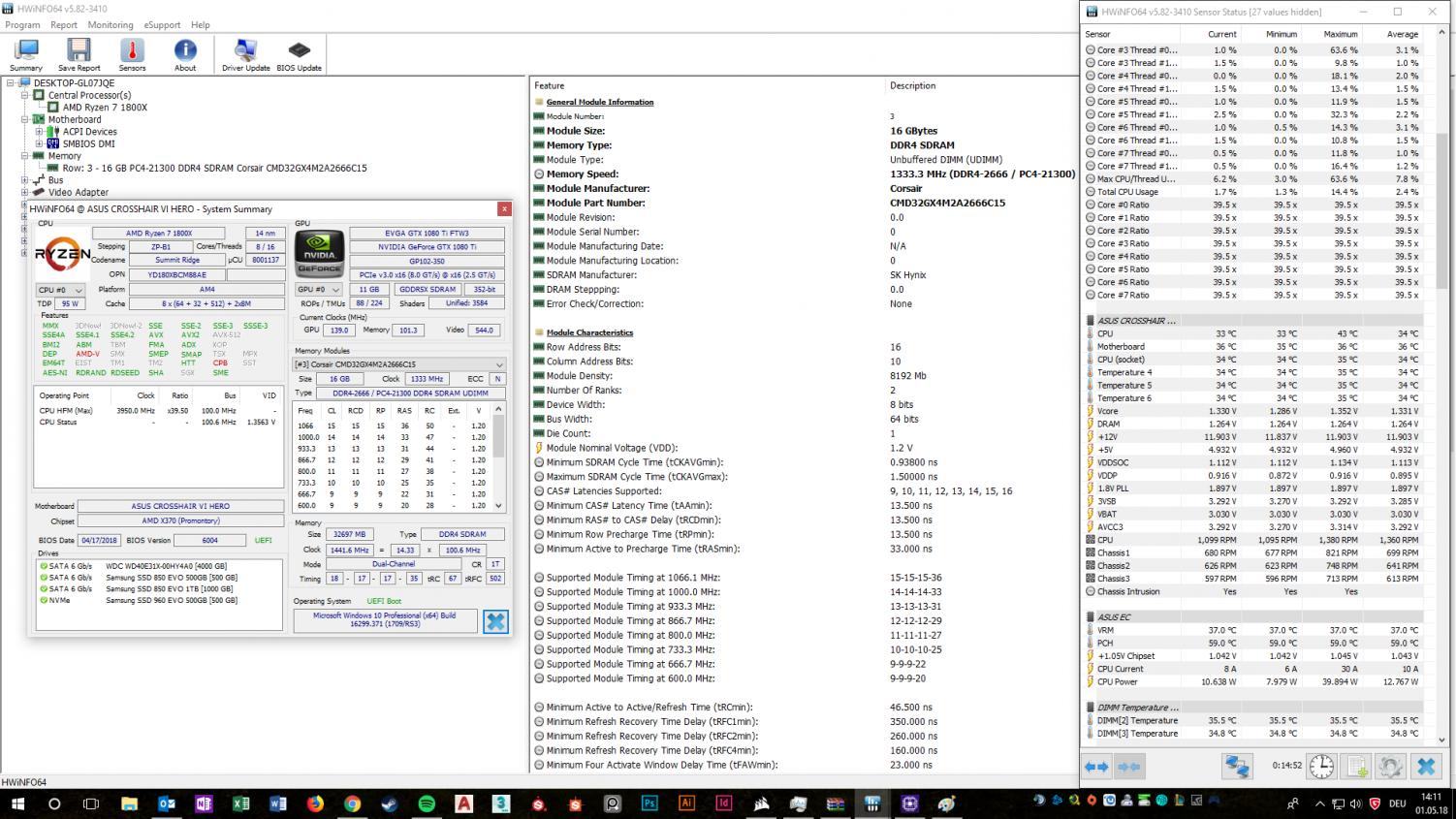Image resolution: width=1456 pixels, height=819 pixels.
Task: Click the Memory Speed feature row
Action: coord(804,174)
